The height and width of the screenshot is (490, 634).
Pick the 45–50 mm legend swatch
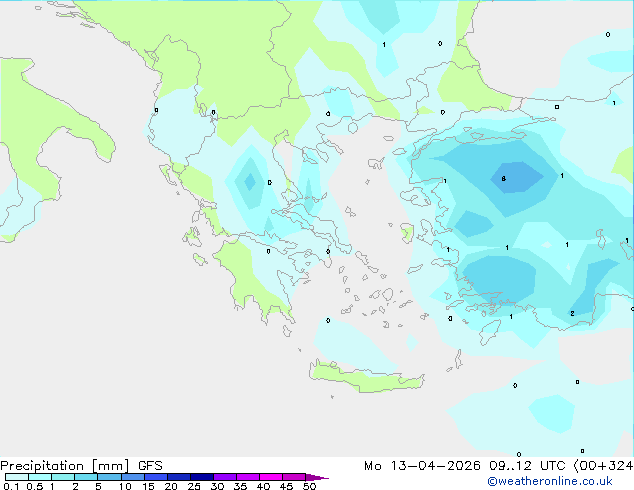pos(294,477)
